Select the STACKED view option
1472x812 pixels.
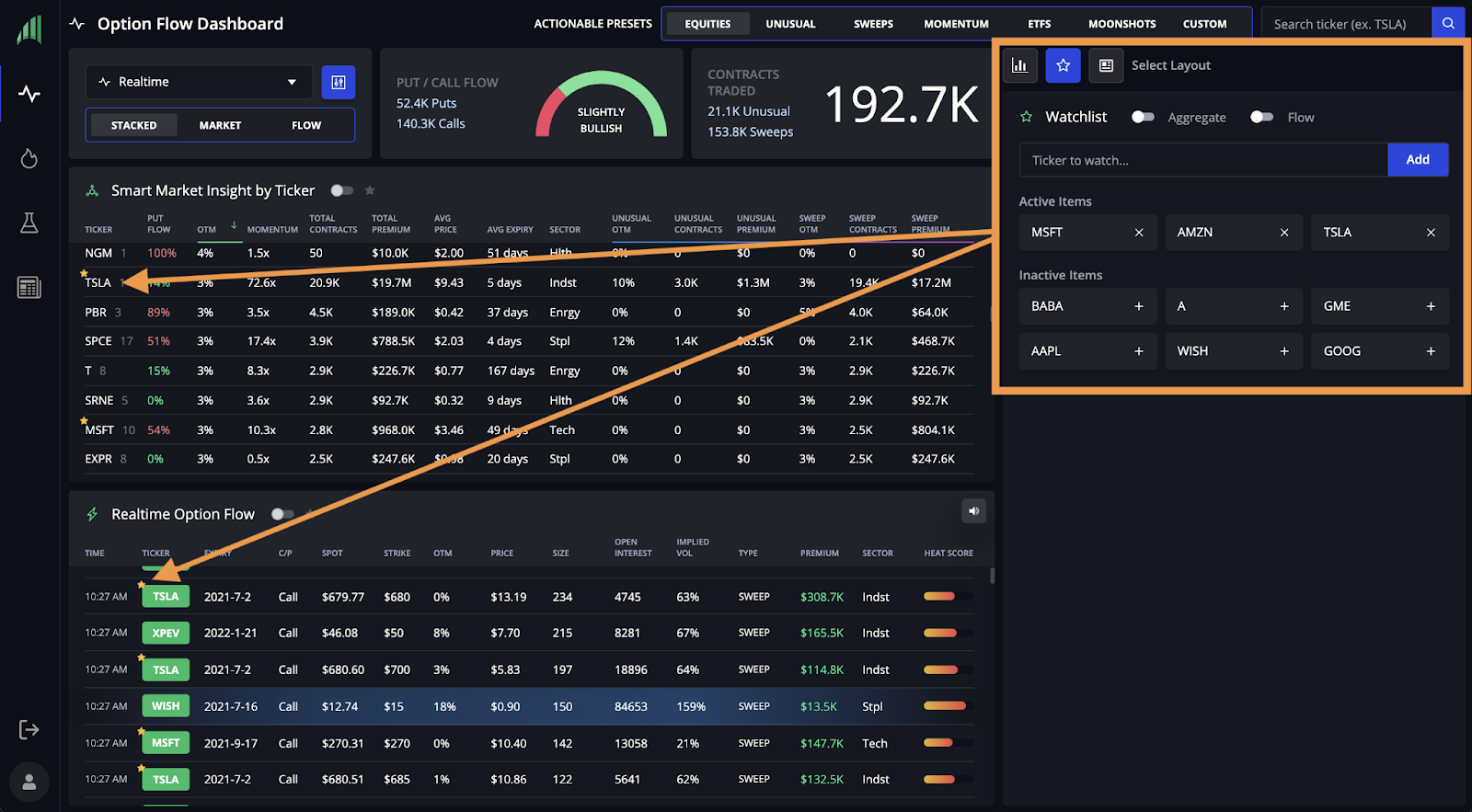coord(134,125)
